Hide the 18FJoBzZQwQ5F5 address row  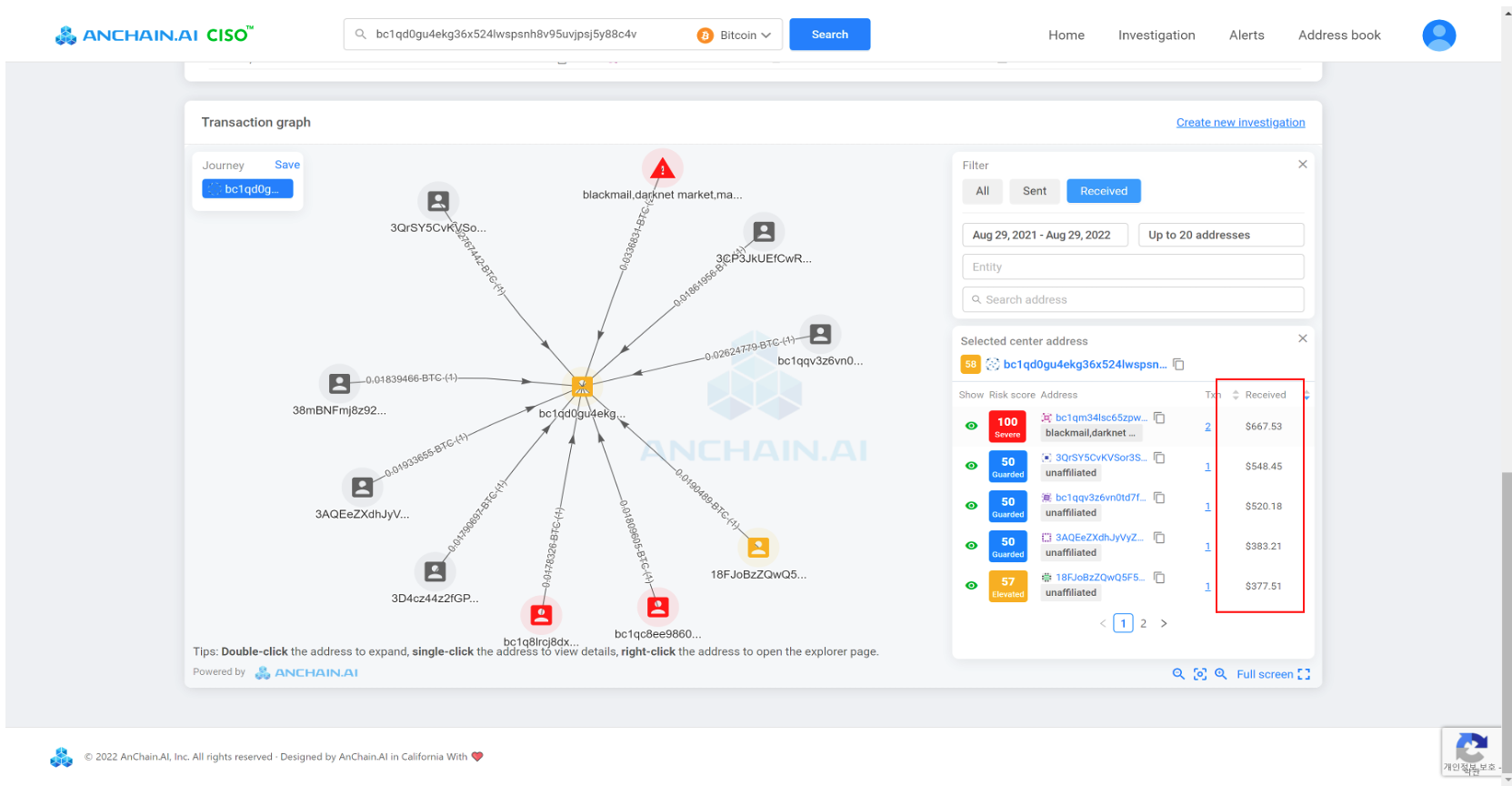pos(971,586)
